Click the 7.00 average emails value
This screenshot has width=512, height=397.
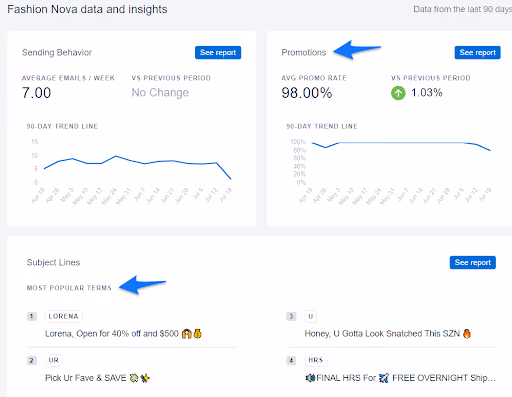pyautogui.click(x=36, y=93)
